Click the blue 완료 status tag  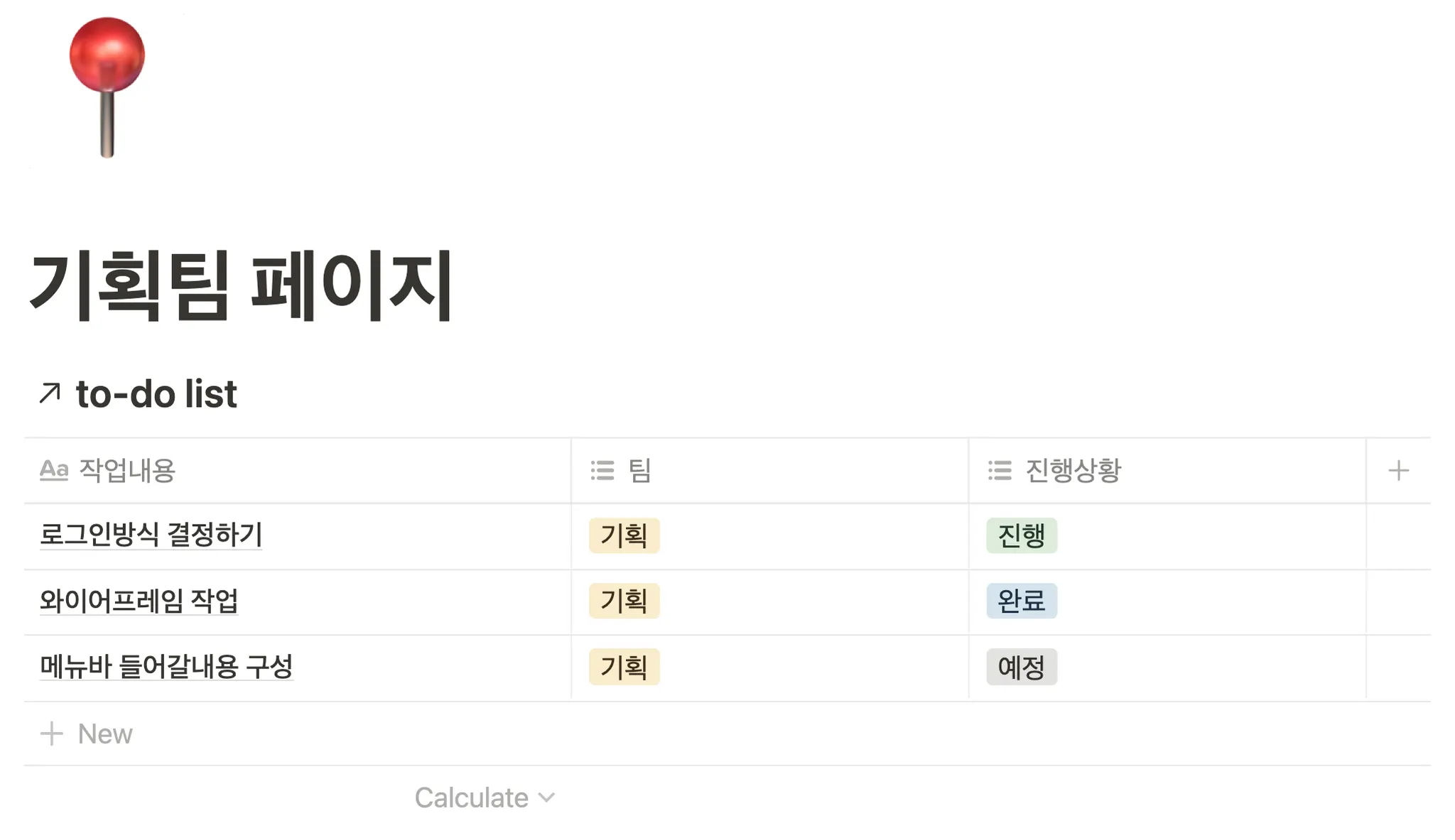coord(1021,601)
